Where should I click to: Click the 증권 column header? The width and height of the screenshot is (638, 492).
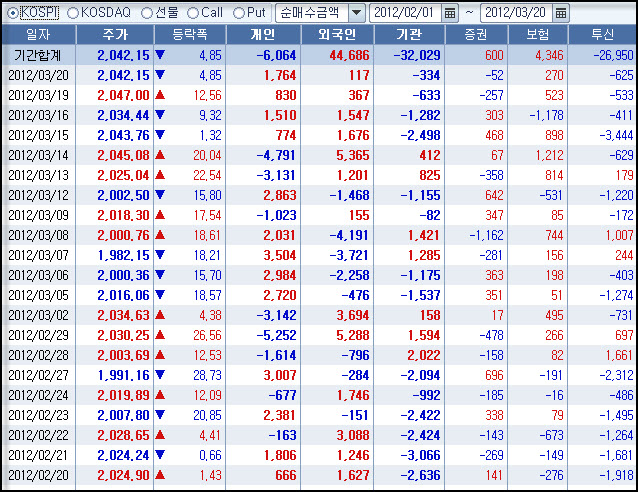click(x=476, y=34)
